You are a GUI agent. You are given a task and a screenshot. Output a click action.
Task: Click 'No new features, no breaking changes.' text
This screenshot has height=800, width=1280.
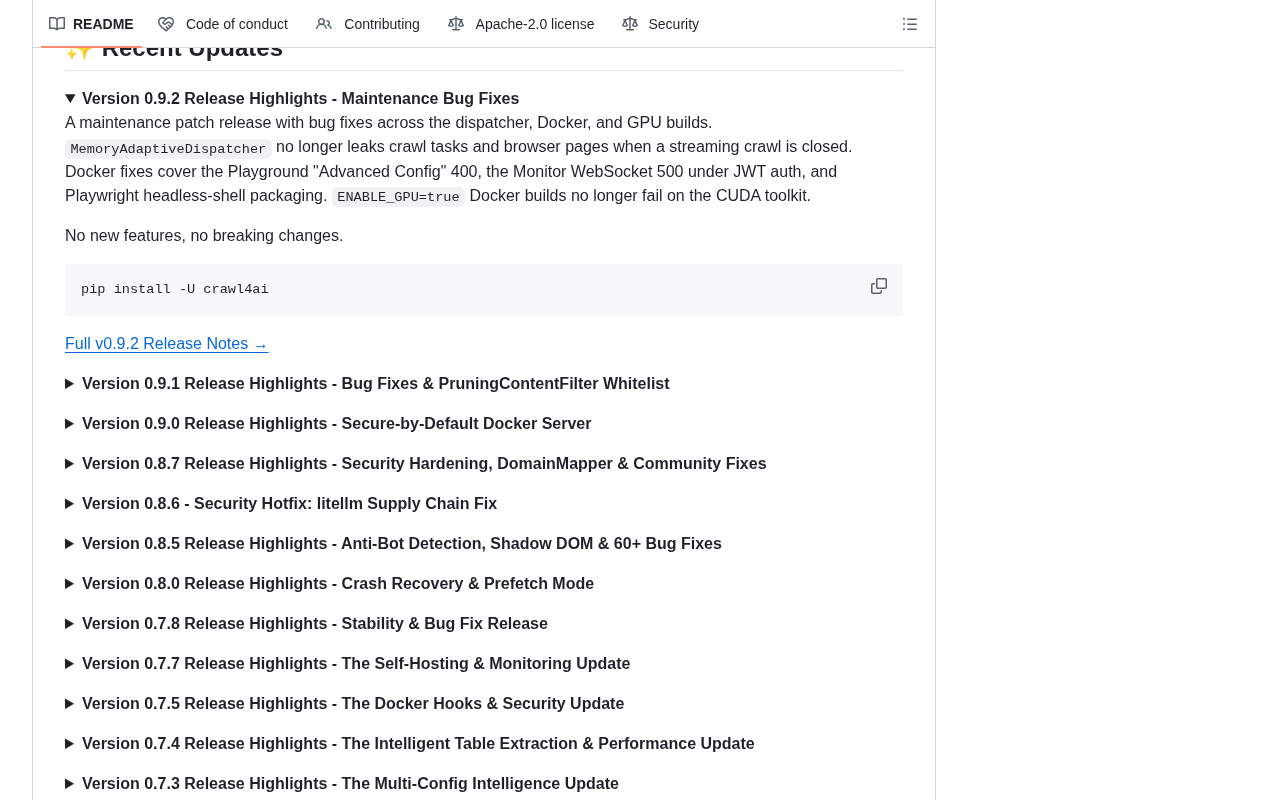[204, 236]
